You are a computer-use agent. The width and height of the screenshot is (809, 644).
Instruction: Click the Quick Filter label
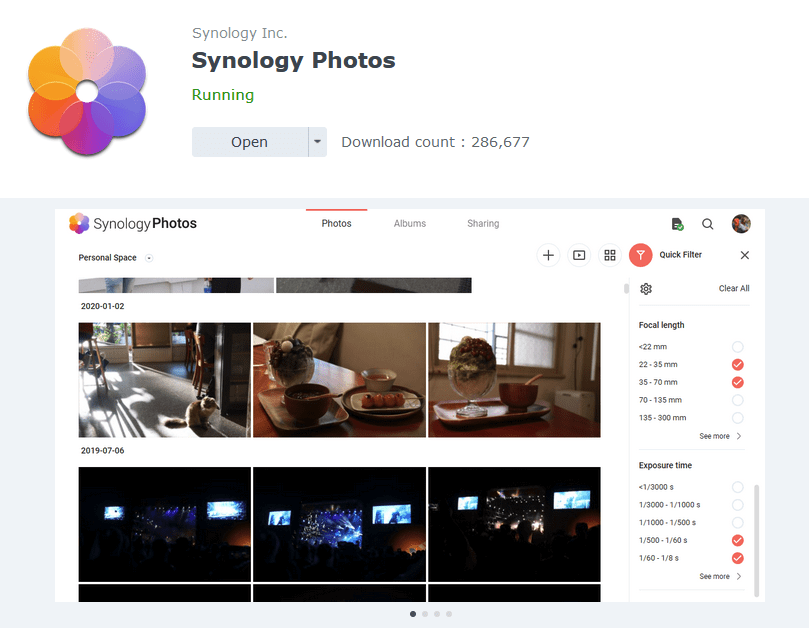pos(681,255)
